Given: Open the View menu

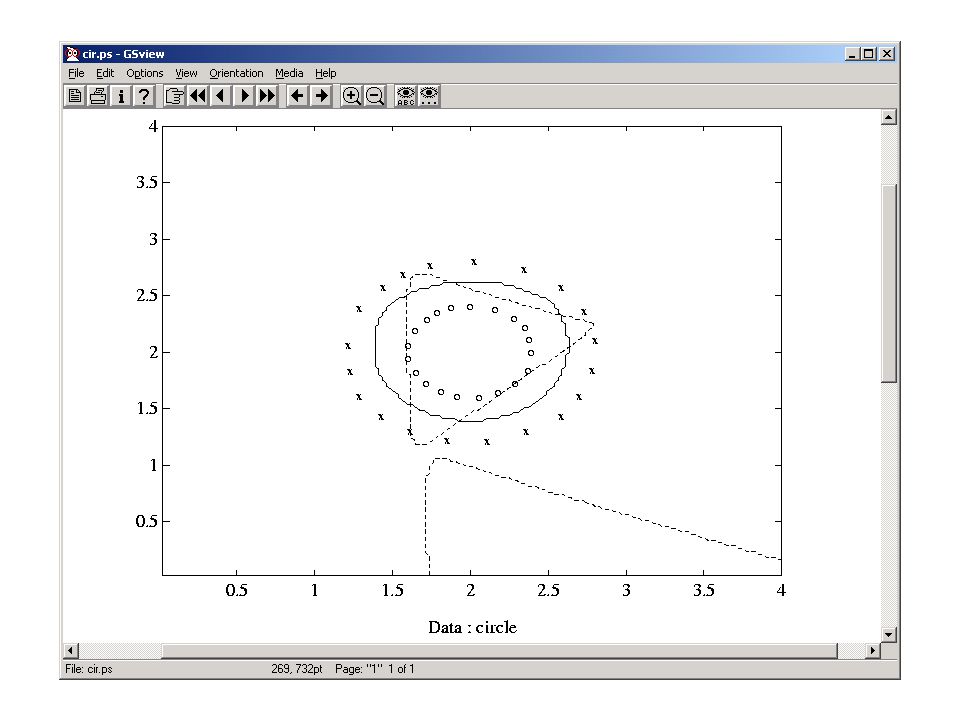Looking at the screenshot, I should coord(186,73).
